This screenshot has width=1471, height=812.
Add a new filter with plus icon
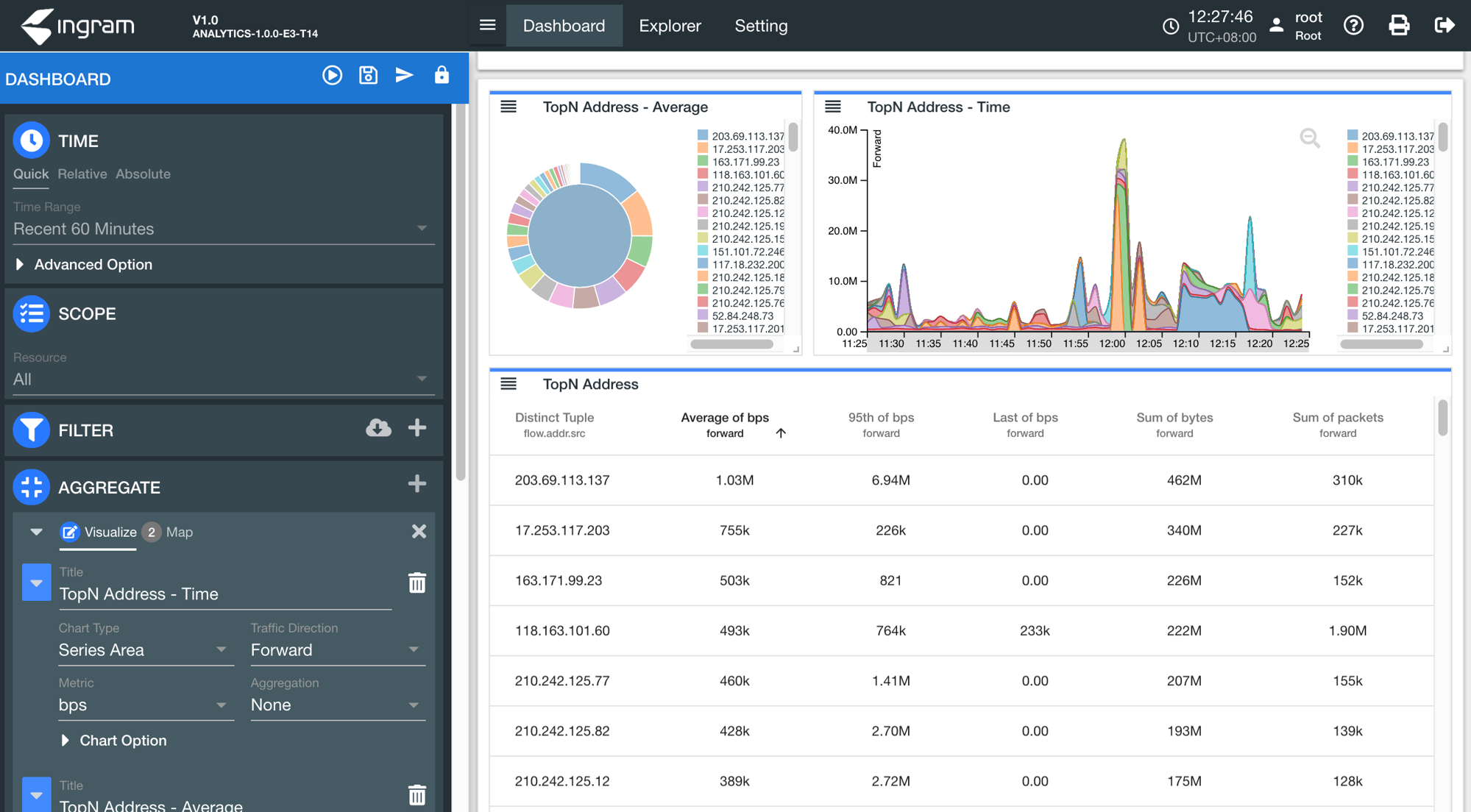[x=417, y=429]
